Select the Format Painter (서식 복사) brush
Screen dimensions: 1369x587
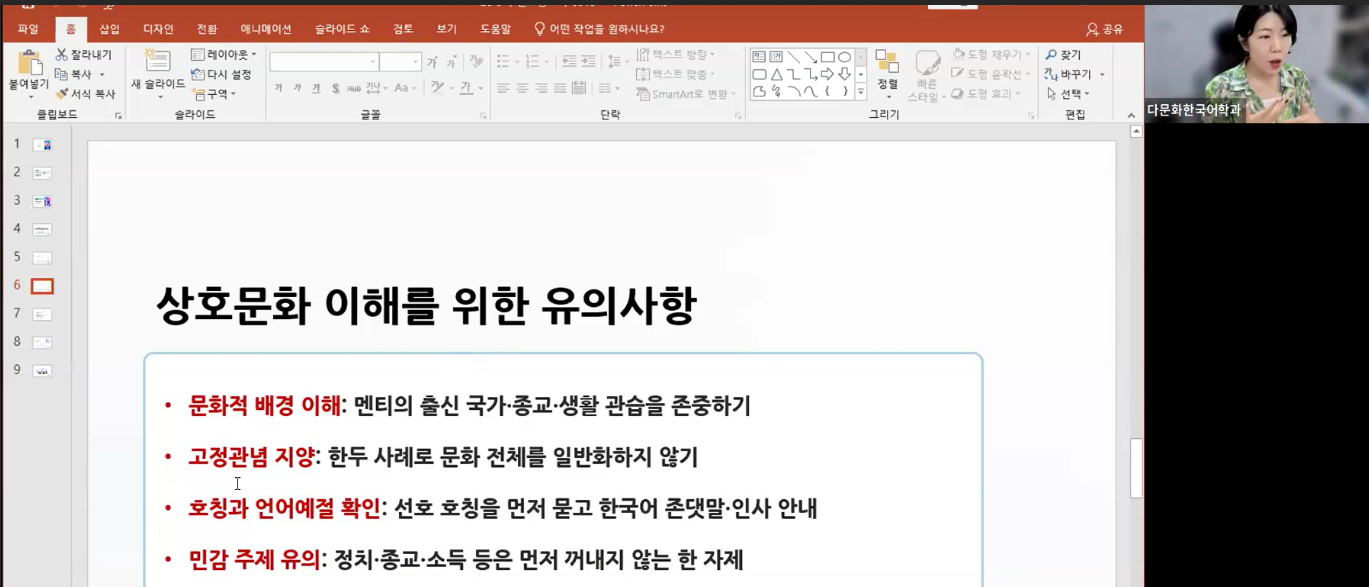62,94
